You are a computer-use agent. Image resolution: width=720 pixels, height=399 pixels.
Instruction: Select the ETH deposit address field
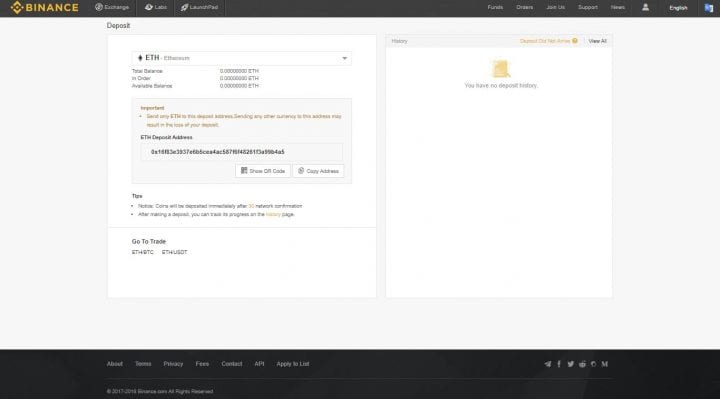(x=242, y=152)
